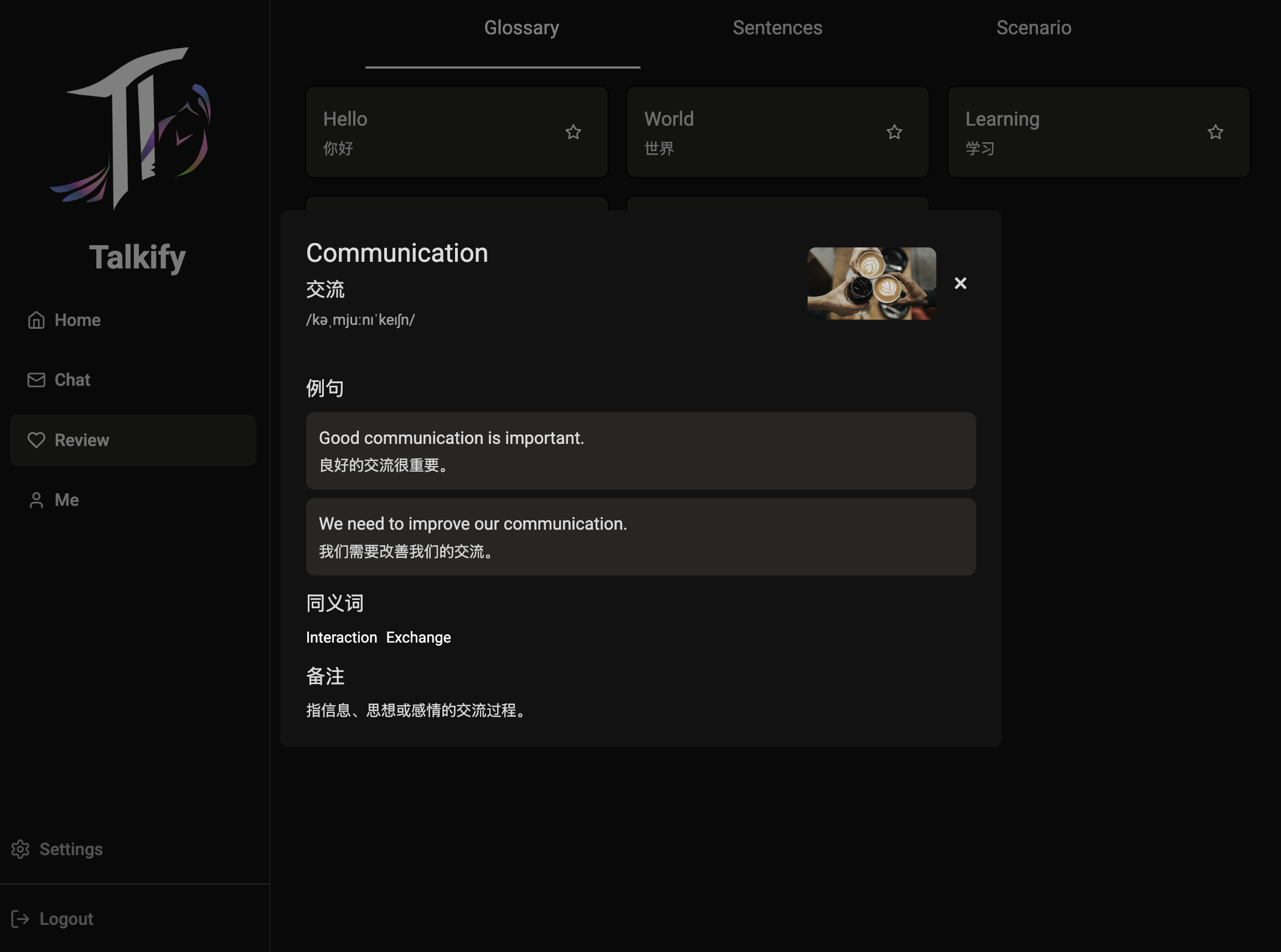This screenshot has height=952, width=1281.
Task: Select the Glossary tab
Action: [x=521, y=28]
